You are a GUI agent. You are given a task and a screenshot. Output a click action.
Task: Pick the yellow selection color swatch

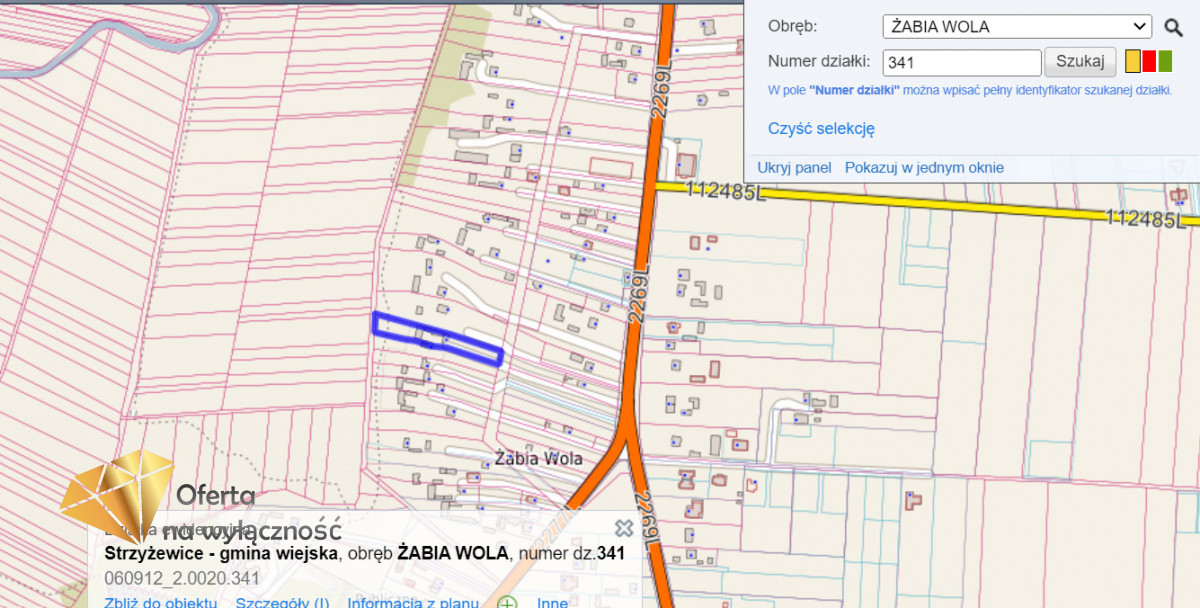pos(1133,62)
